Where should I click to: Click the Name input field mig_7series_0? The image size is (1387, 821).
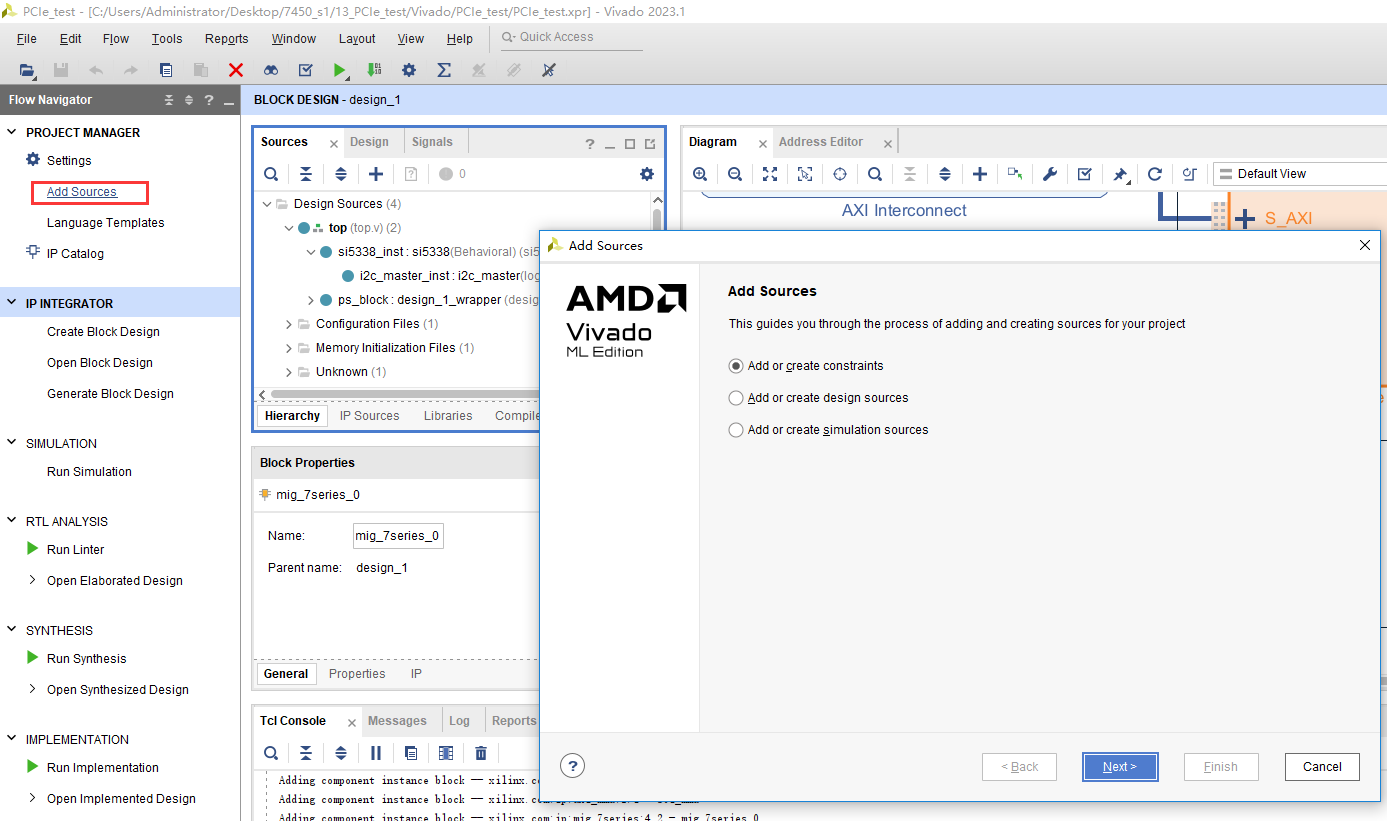pos(398,536)
